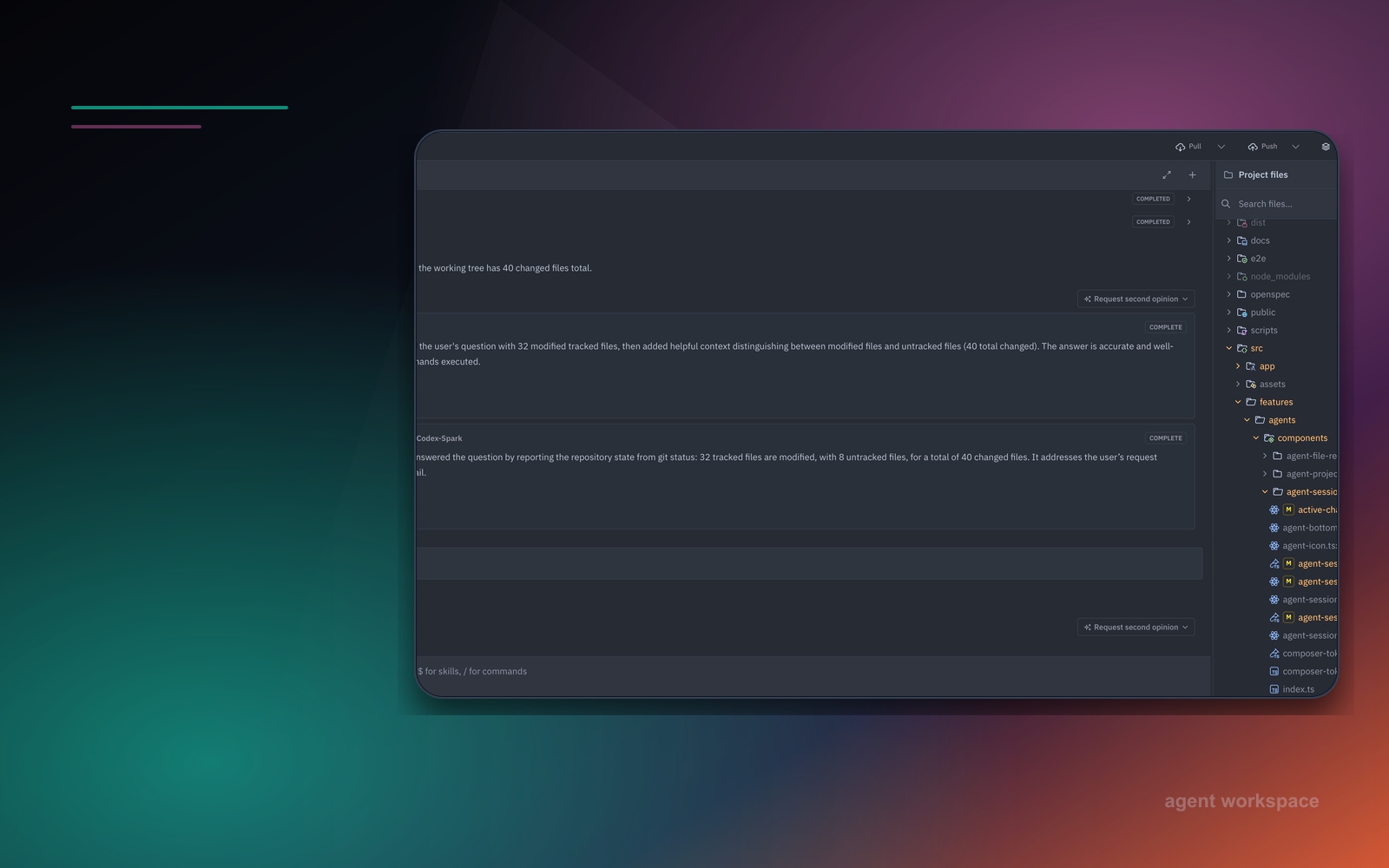Click the React icon of agent-bottom file

(1274, 528)
